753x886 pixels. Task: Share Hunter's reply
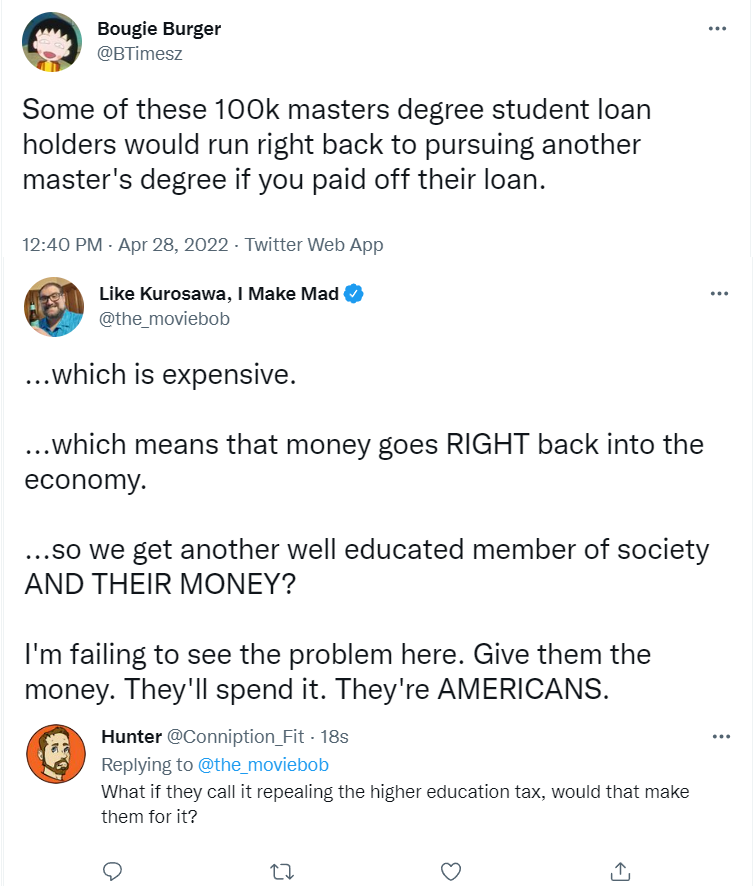[620, 869]
